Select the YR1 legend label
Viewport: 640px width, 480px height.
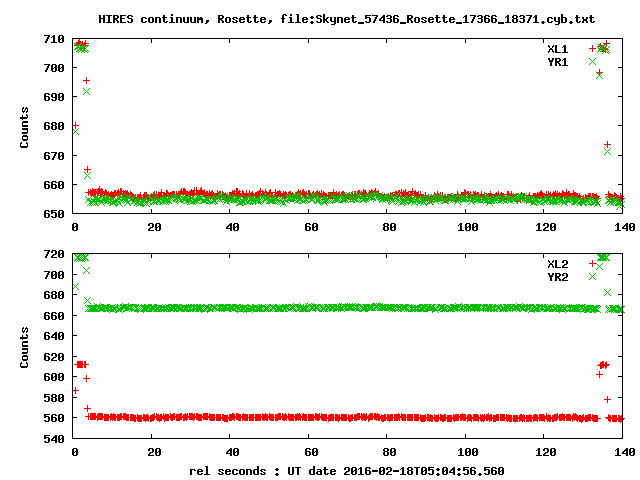(558, 62)
